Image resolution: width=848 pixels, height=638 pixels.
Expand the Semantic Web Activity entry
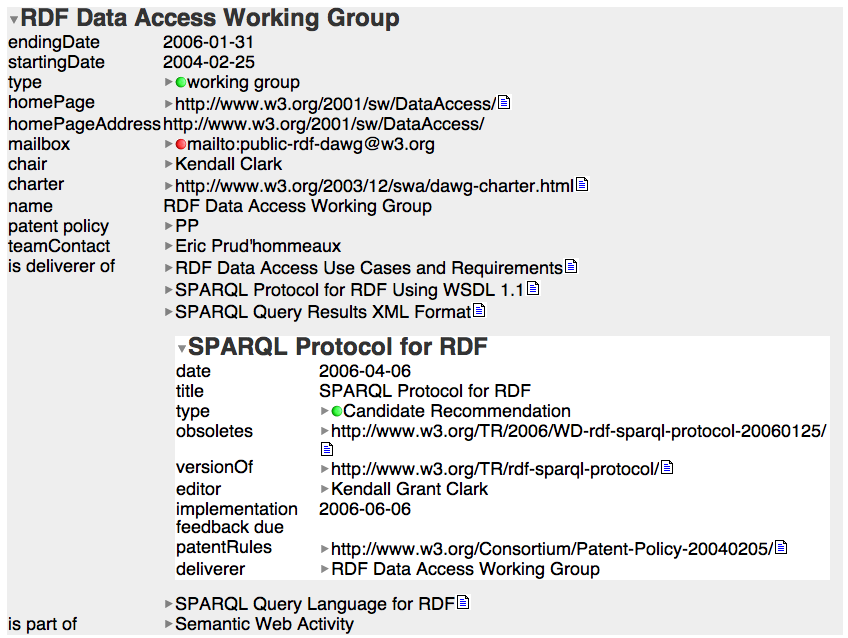coord(168,625)
